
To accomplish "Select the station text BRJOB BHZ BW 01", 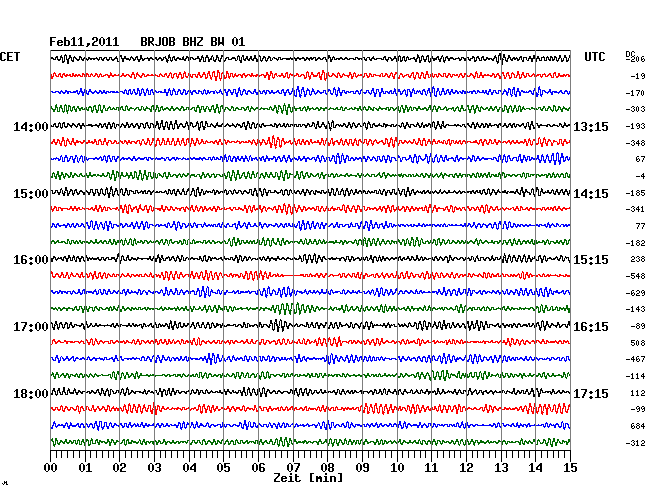I will [x=193, y=42].
